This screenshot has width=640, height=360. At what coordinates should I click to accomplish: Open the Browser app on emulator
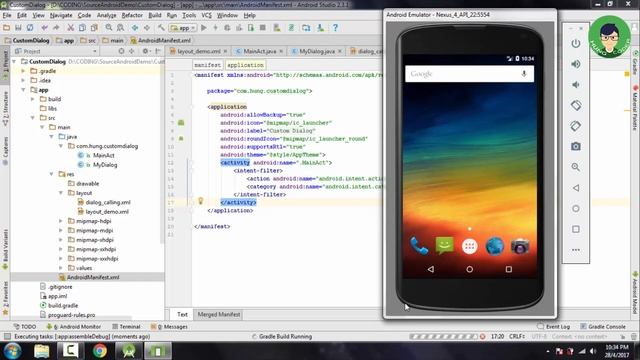click(x=495, y=246)
